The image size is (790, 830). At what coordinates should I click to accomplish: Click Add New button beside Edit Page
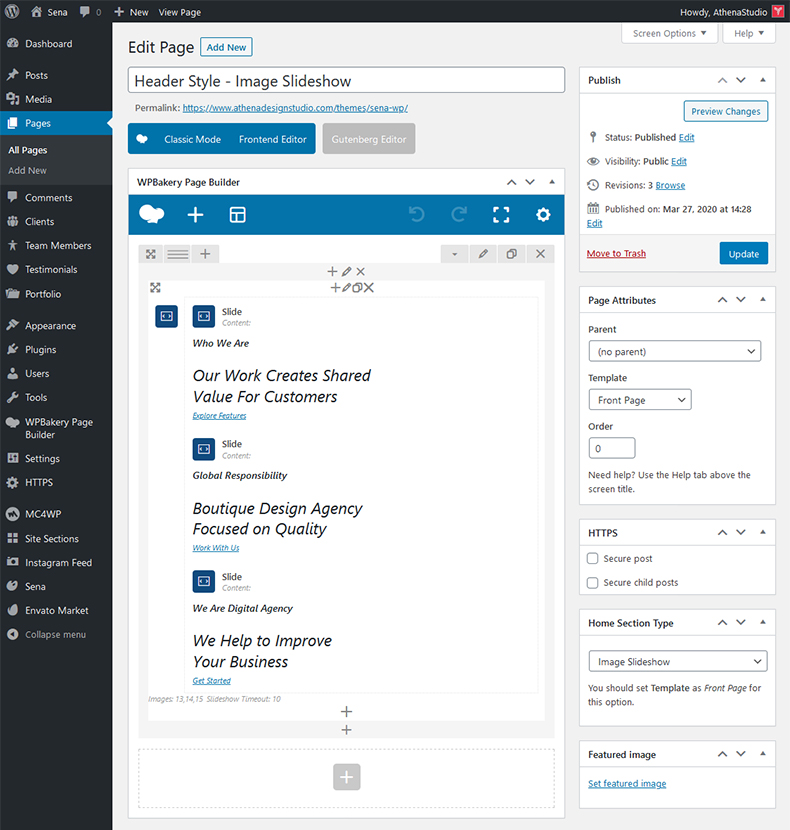[x=226, y=47]
